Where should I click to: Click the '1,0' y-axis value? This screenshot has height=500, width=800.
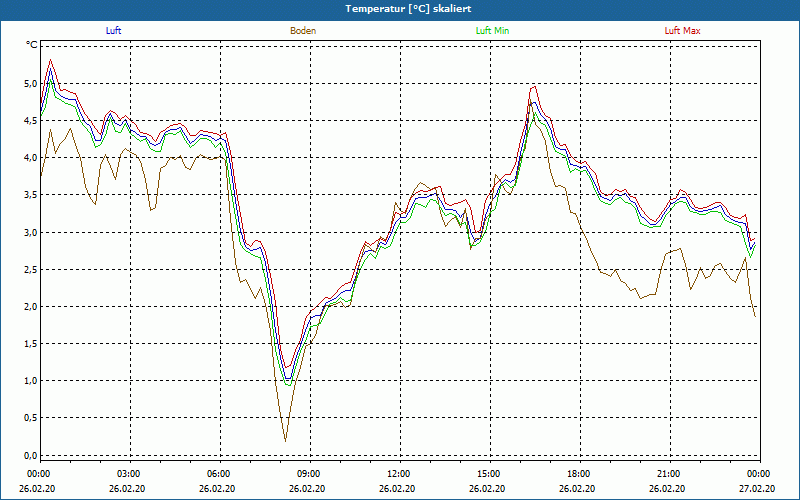[x=31, y=381]
